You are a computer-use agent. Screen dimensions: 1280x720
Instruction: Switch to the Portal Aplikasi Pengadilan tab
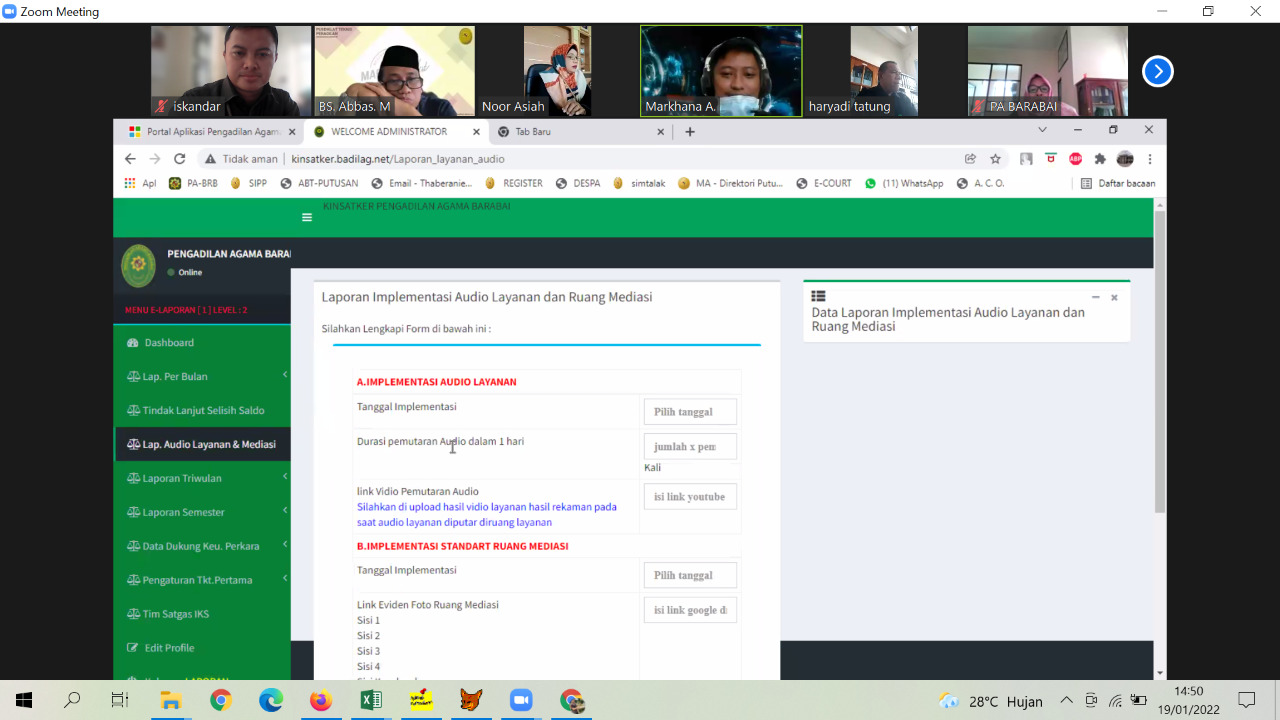click(x=205, y=132)
